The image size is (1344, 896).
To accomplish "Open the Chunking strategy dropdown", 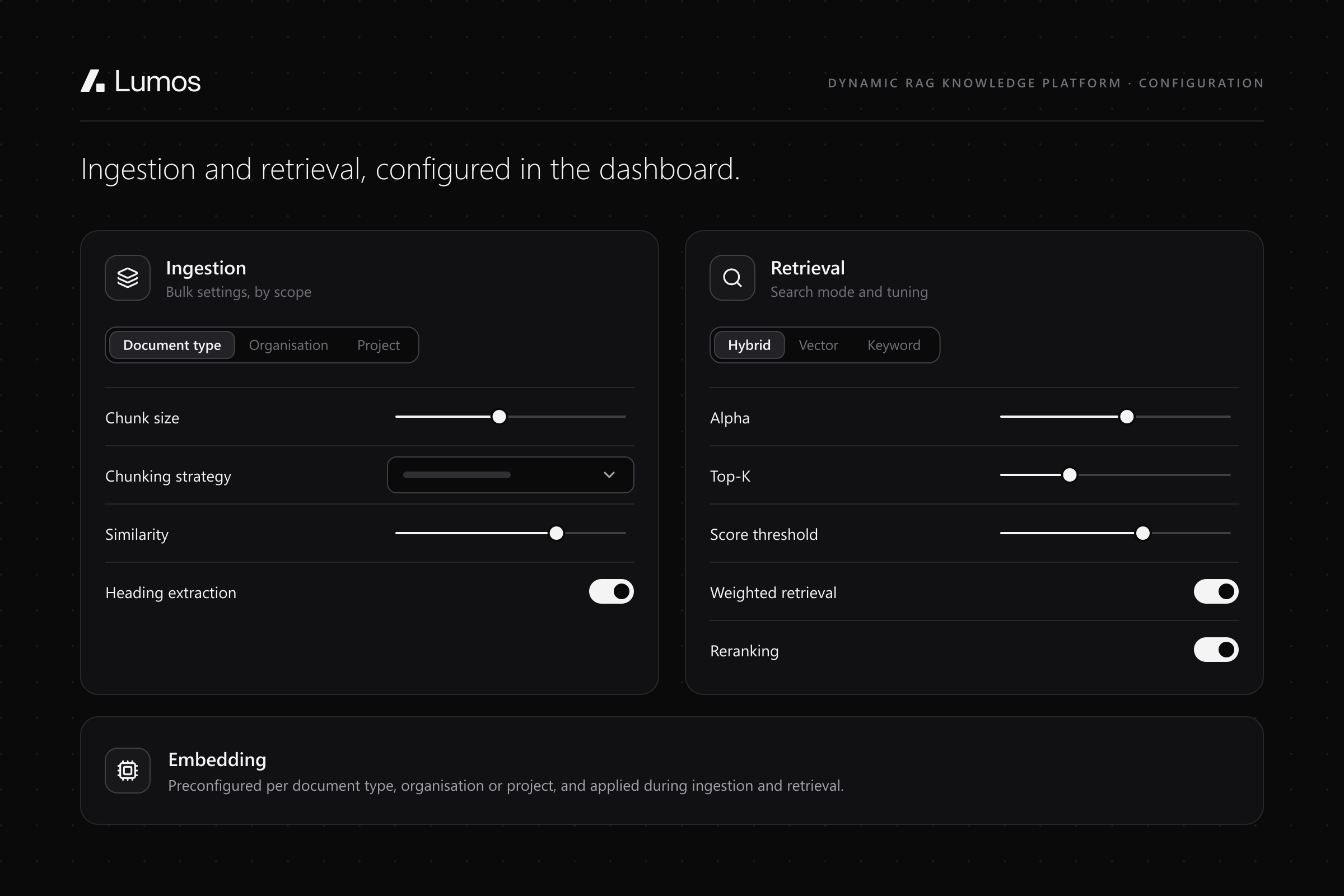I will (x=510, y=475).
